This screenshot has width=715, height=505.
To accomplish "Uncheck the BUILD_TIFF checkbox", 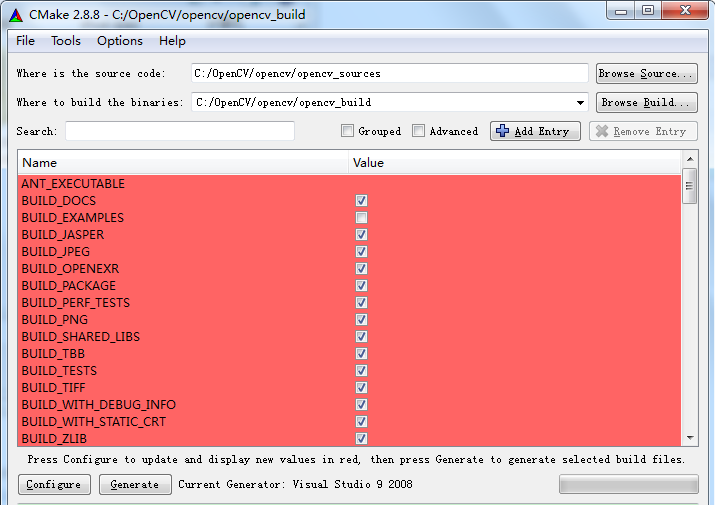I will tap(361, 388).
